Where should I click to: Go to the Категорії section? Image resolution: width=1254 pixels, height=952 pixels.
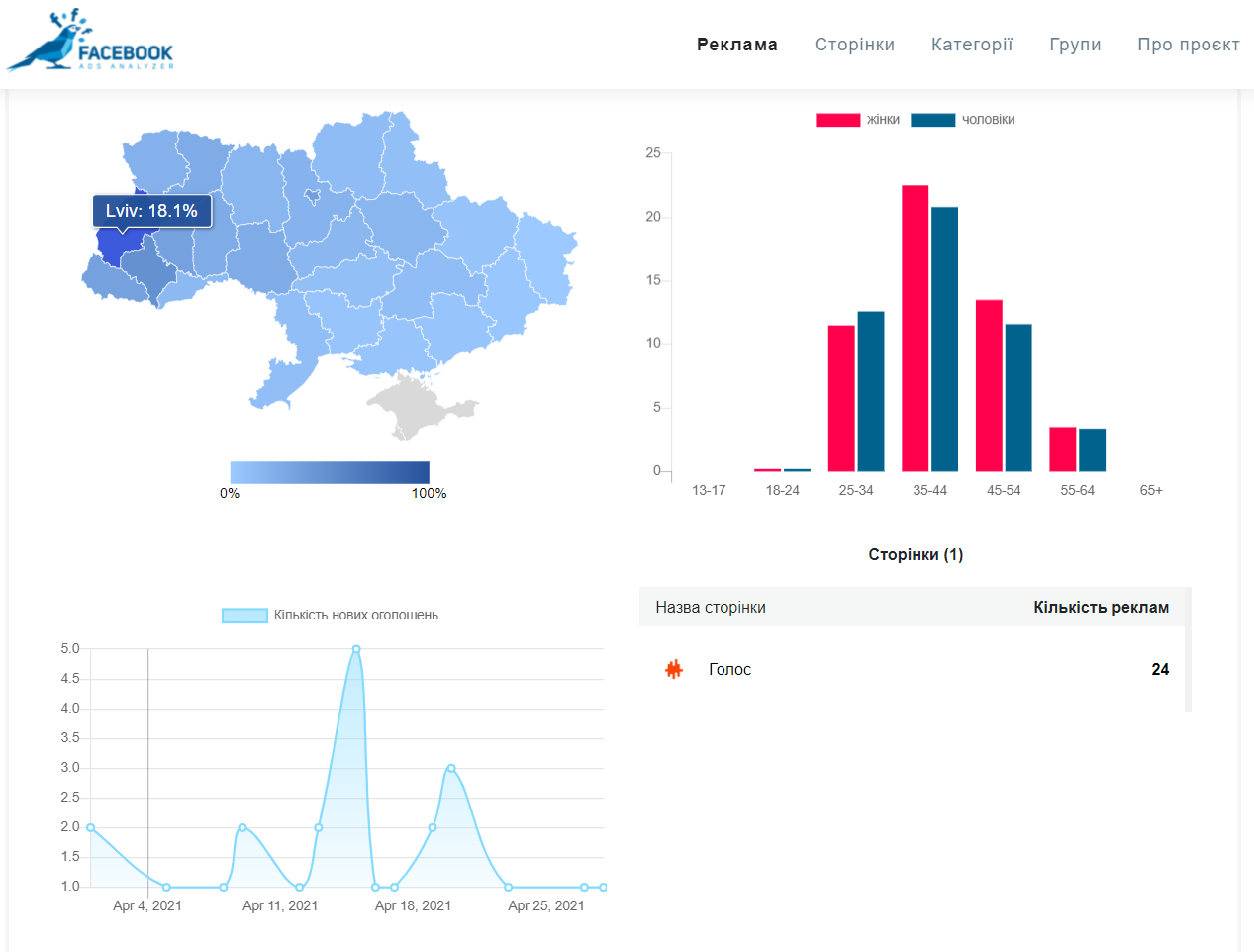pyautogui.click(x=971, y=45)
